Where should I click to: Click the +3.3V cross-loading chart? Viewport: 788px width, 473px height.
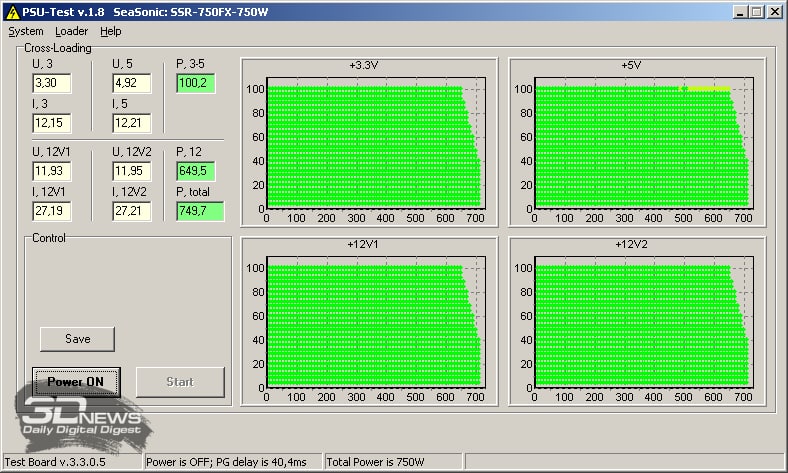(369, 142)
